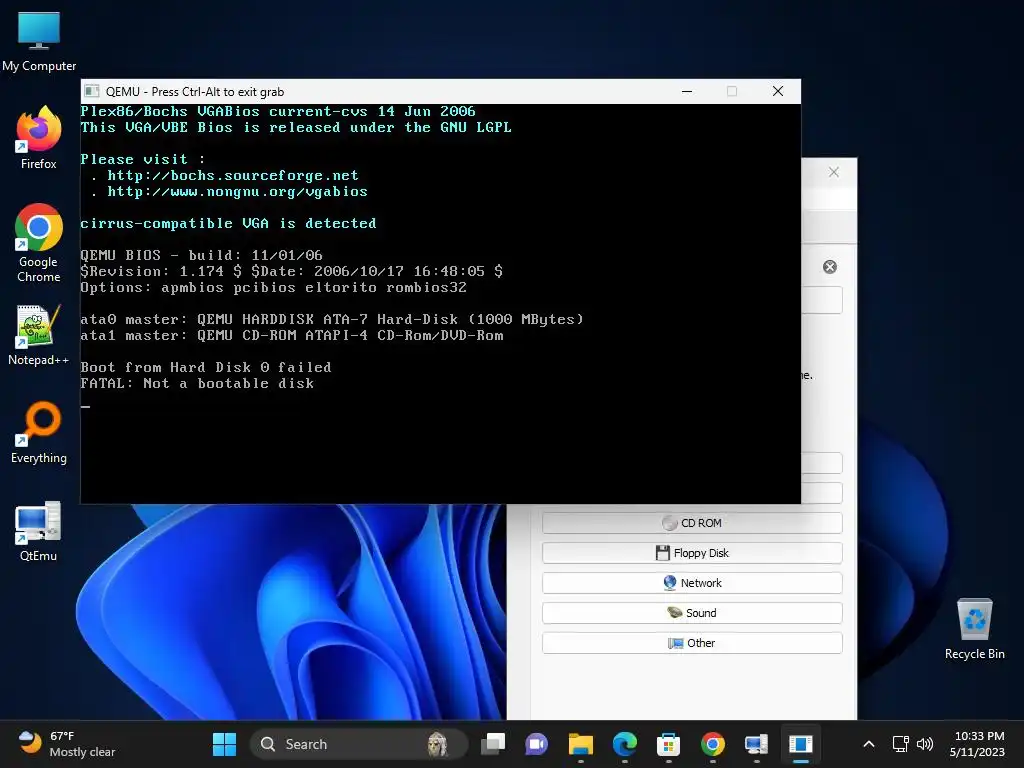Switch to QtEmu taskbar icon
1024x768 pixels.
pyautogui.click(x=756, y=744)
